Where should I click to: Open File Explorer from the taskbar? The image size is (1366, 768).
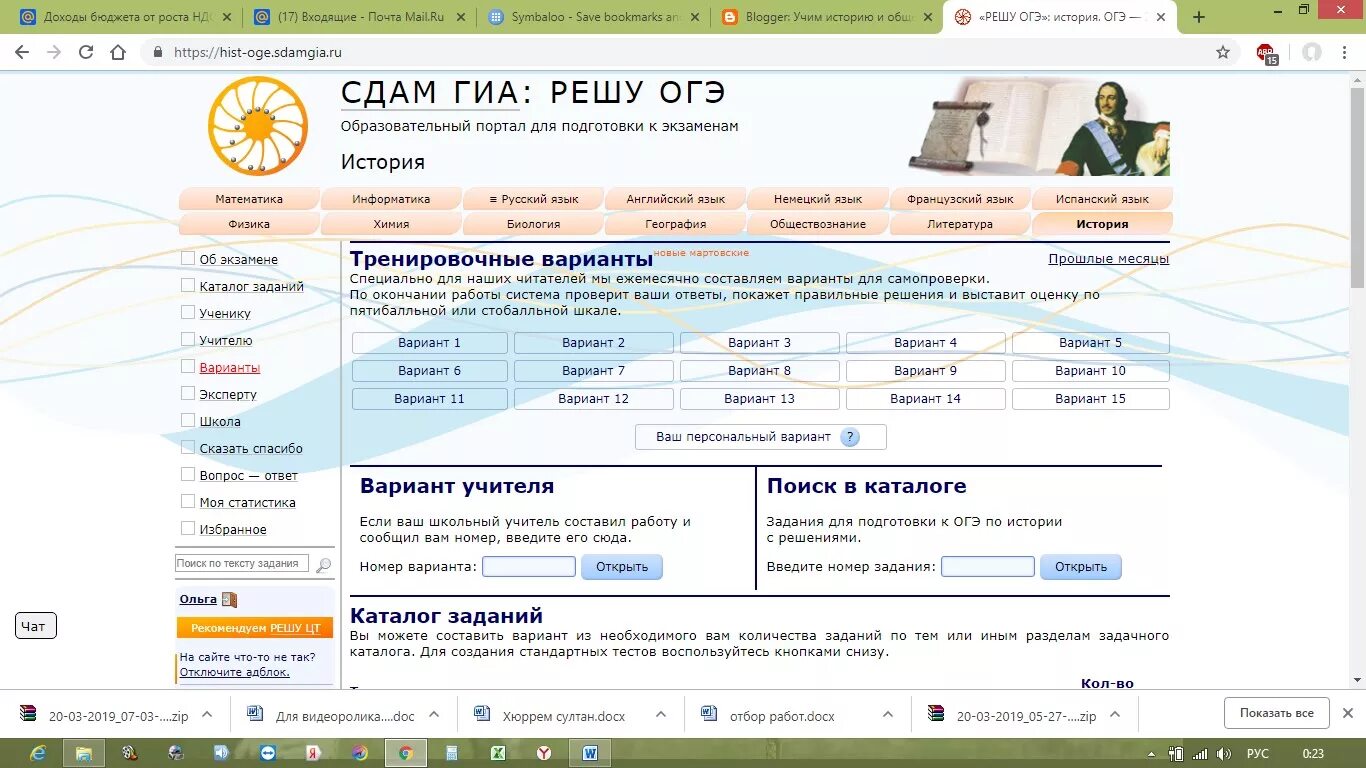[84, 753]
